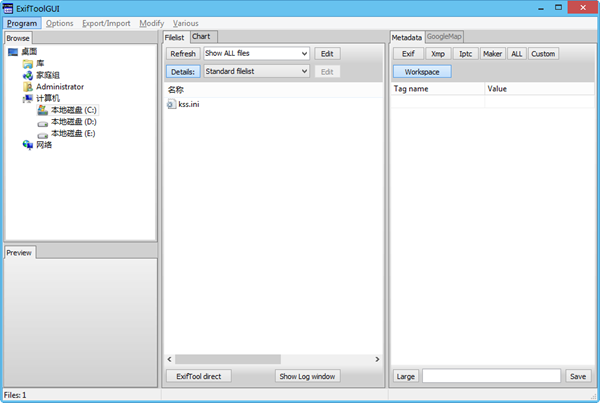600x403 pixels.
Task: Click the Libraries folder icon in tree
Action: pyautogui.click(x=28, y=64)
